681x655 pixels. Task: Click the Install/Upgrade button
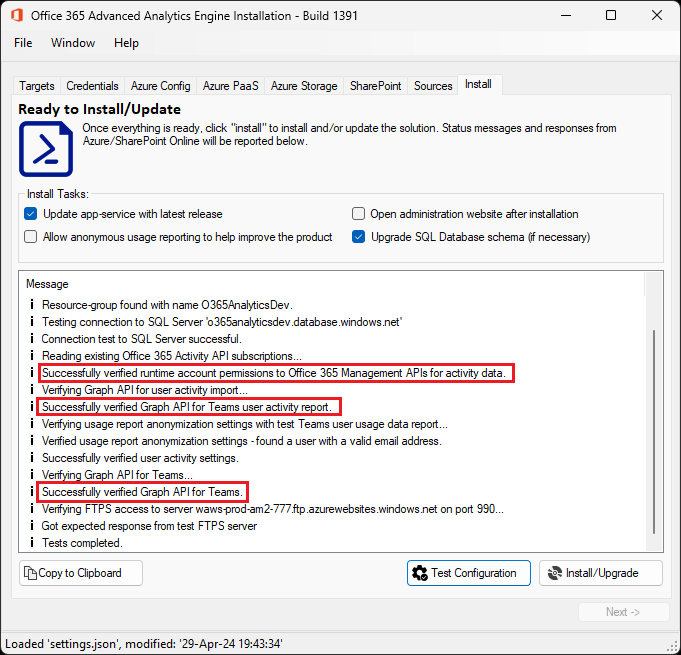(x=601, y=573)
